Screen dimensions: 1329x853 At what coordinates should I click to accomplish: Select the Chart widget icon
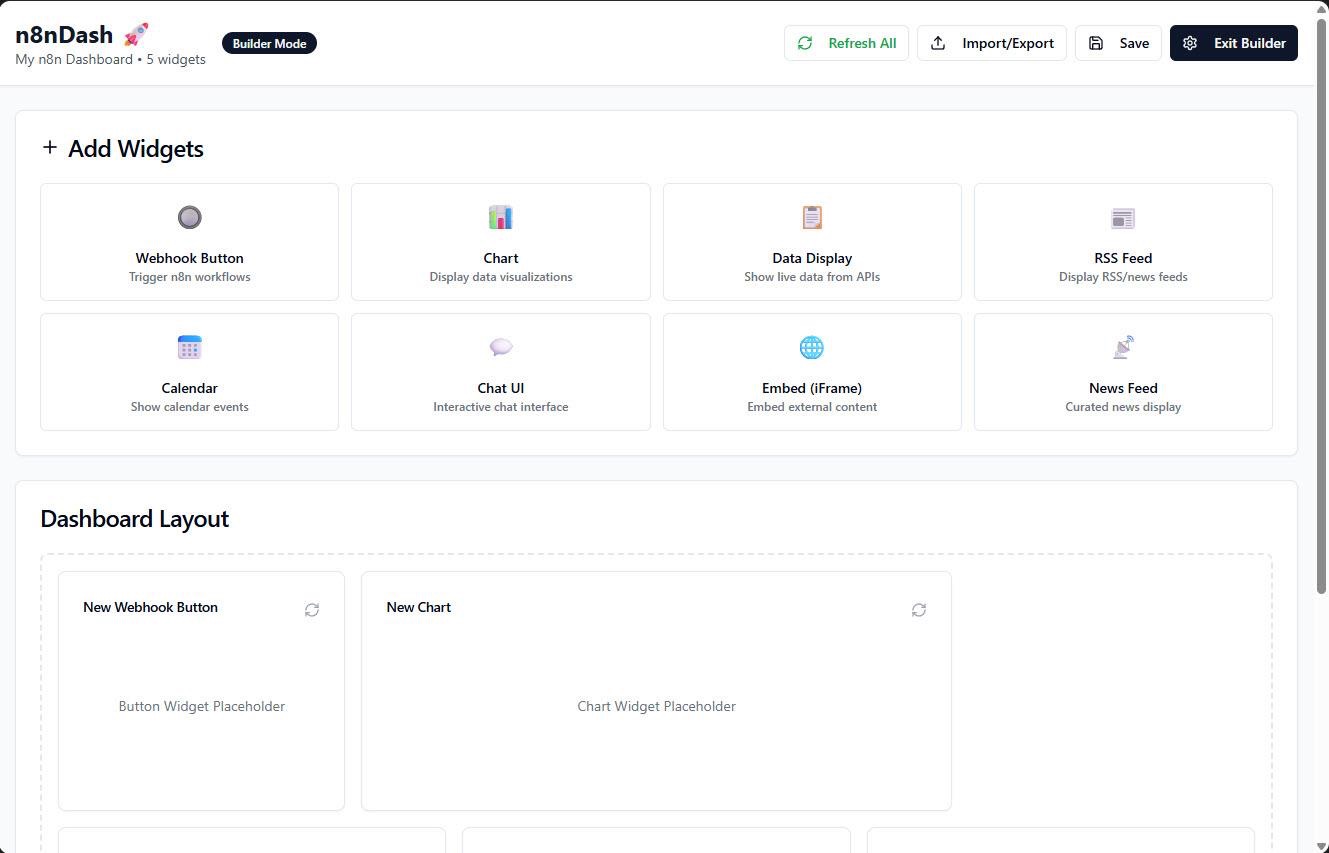click(500, 217)
